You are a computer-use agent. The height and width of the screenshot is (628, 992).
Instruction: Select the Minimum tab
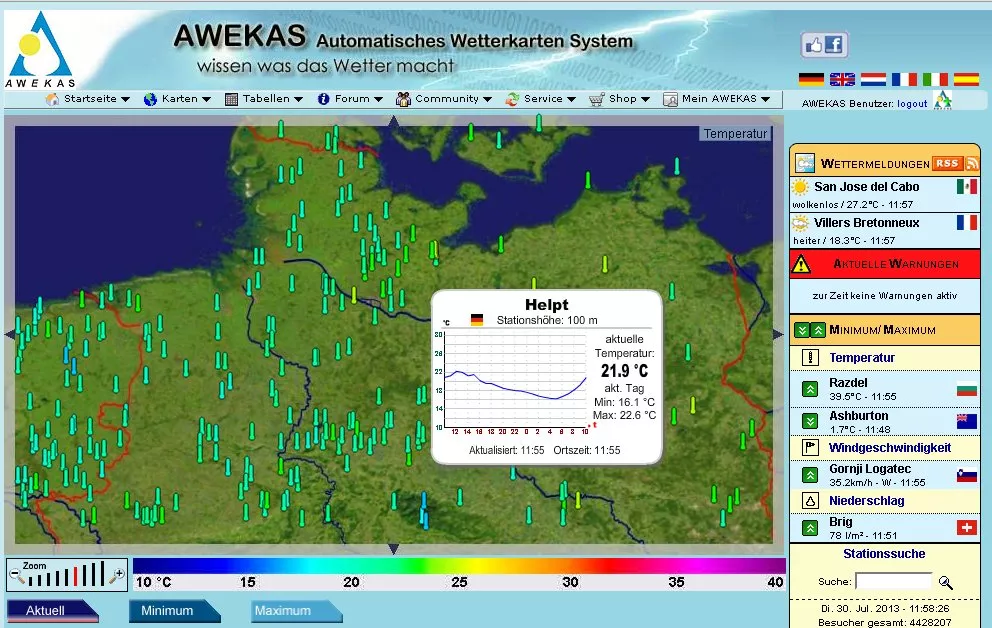174,611
